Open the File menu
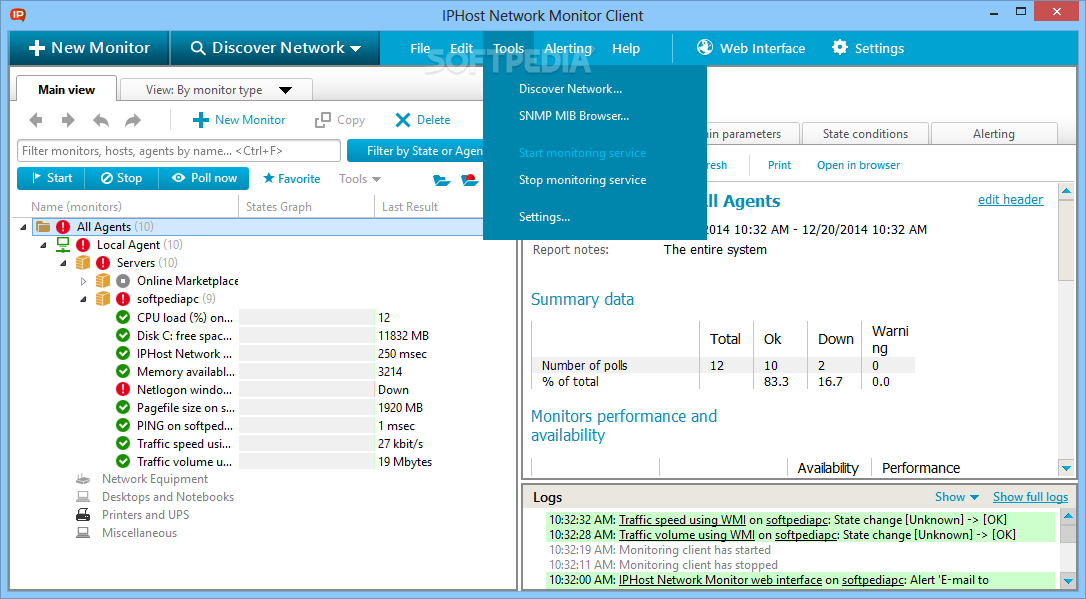The width and height of the screenshot is (1086, 599). coord(420,48)
